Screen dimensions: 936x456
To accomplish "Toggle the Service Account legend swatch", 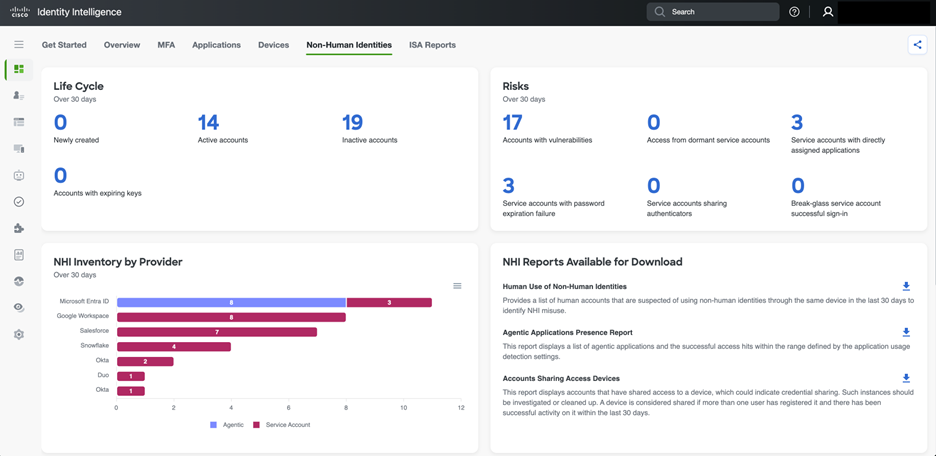I will click(256, 425).
